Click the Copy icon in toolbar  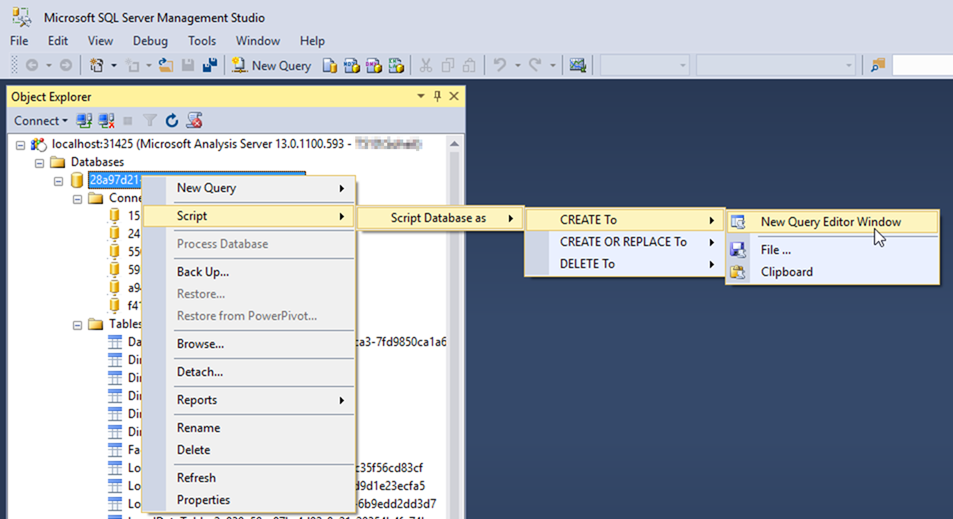tap(447, 66)
